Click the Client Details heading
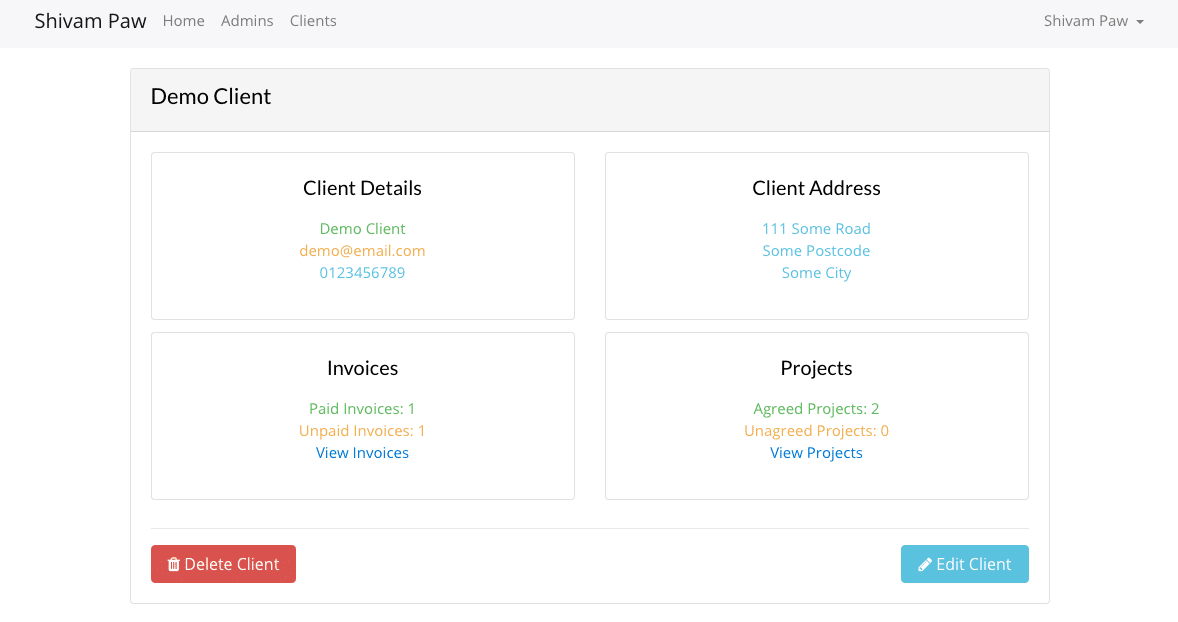The height and width of the screenshot is (622, 1178). tap(362, 188)
